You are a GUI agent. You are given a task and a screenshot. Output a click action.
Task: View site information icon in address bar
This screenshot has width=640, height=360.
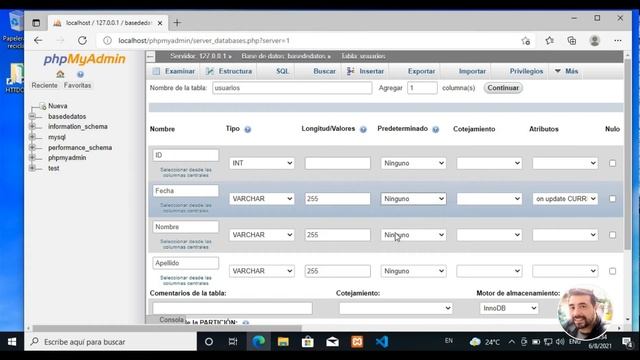(x=107, y=40)
